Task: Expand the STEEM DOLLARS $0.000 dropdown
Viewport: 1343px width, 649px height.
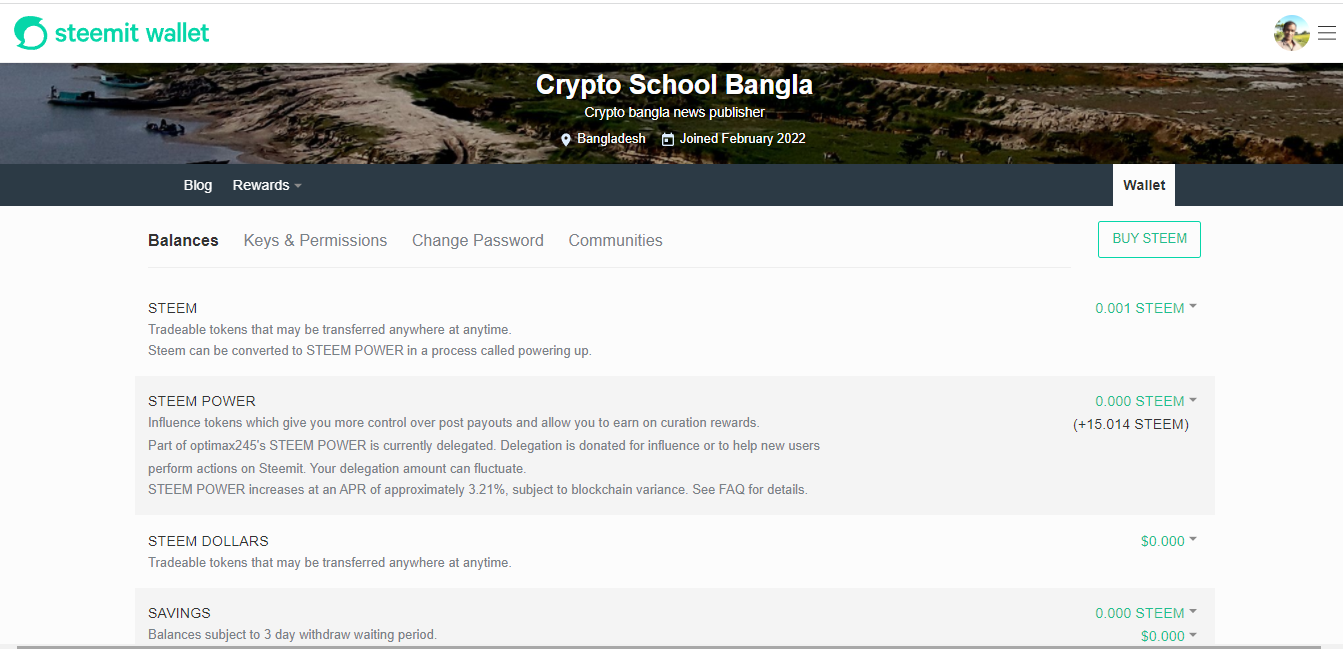Action: (x=1169, y=541)
